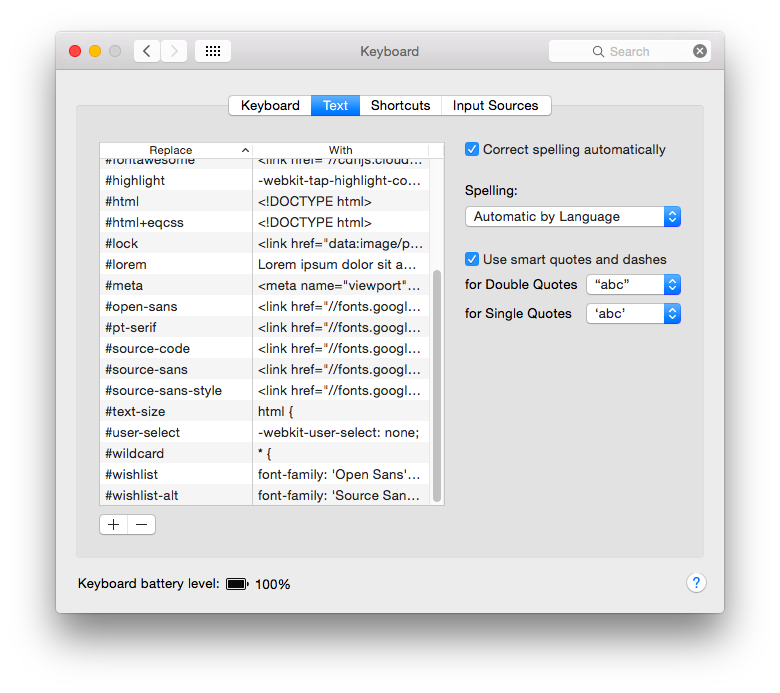Select the #lorem replacement row
This screenshot has height=693, width=780.
(x=265, y=264)
